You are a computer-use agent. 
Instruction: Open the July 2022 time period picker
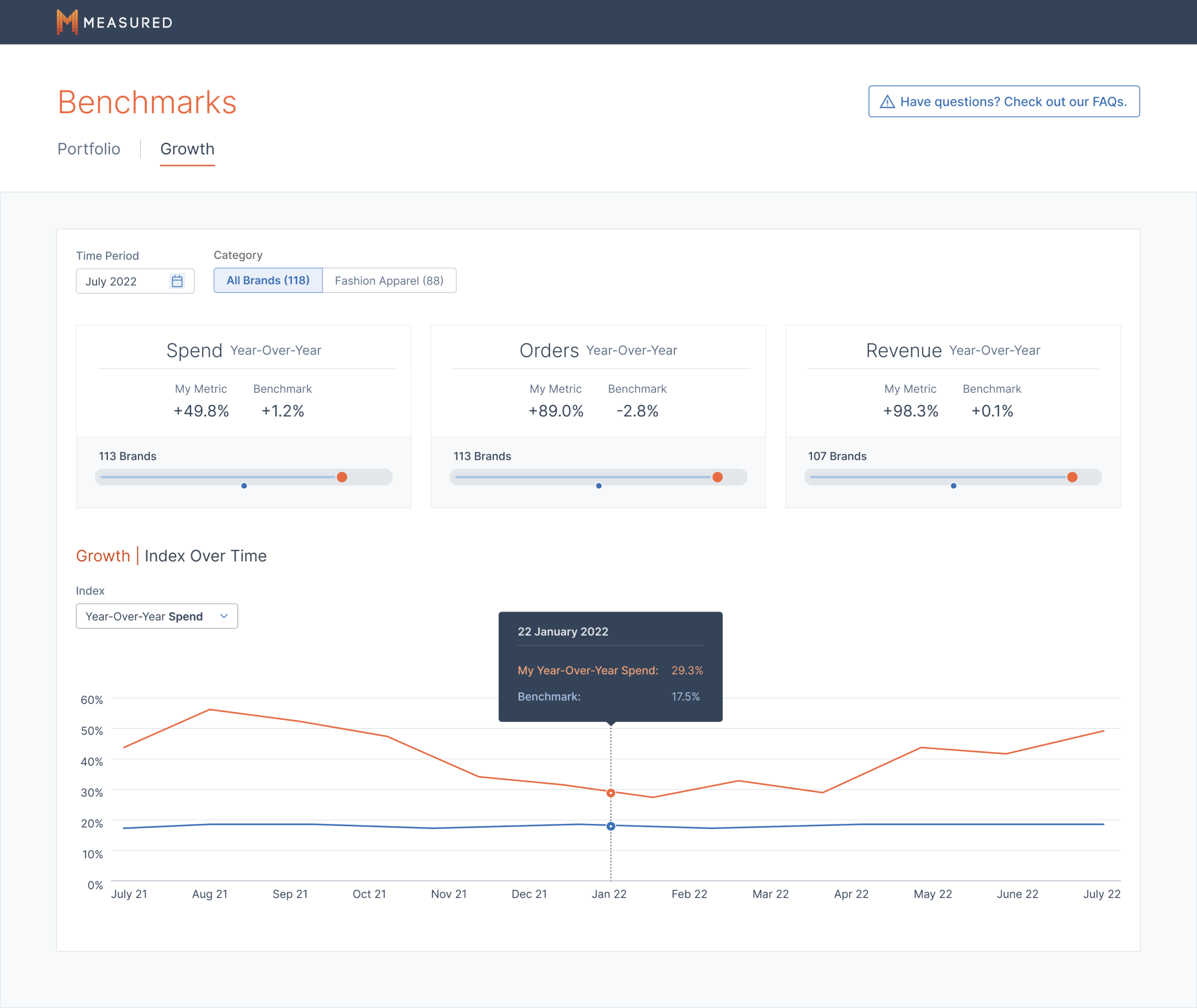(x=123, y=281)
